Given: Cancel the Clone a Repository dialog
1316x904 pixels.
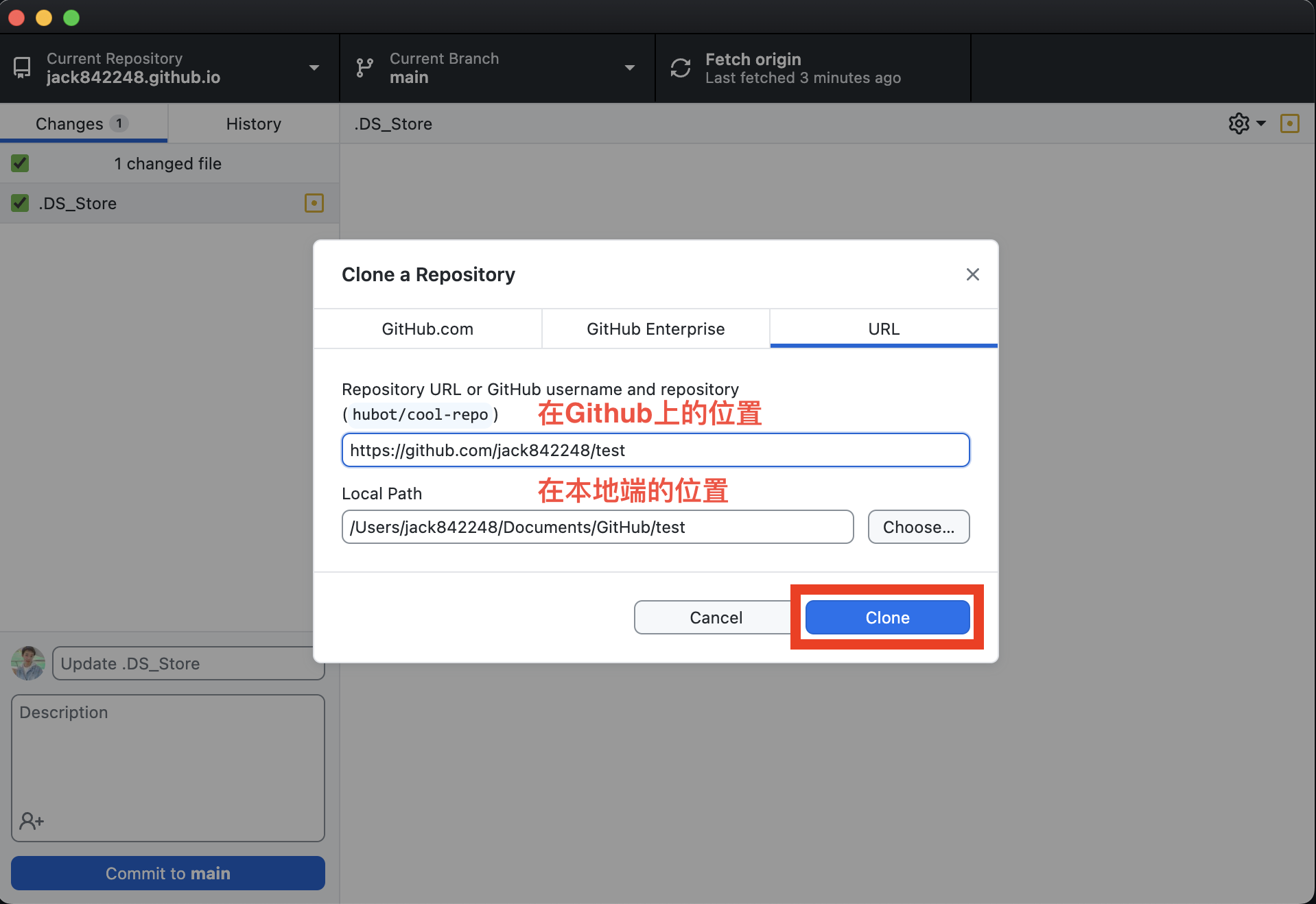Looking at the screenshot, I should 715,617.
